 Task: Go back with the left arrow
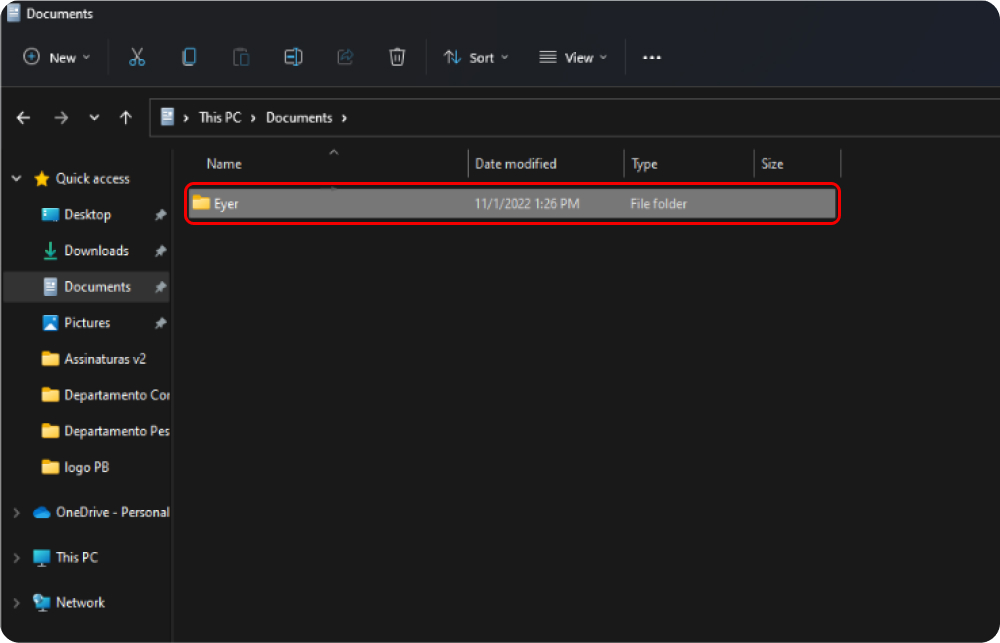pos(24,117)
